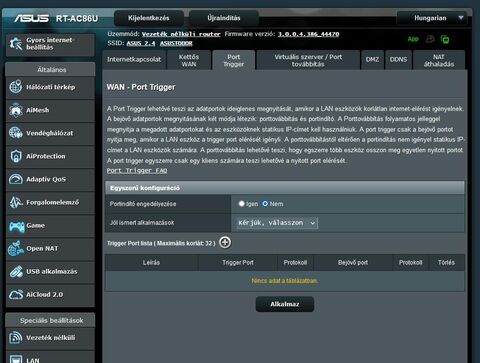Open the Adaptív QoS gauge icon
Screen dimensions: 480x363
pyautogui.click(x=16, y=179)
